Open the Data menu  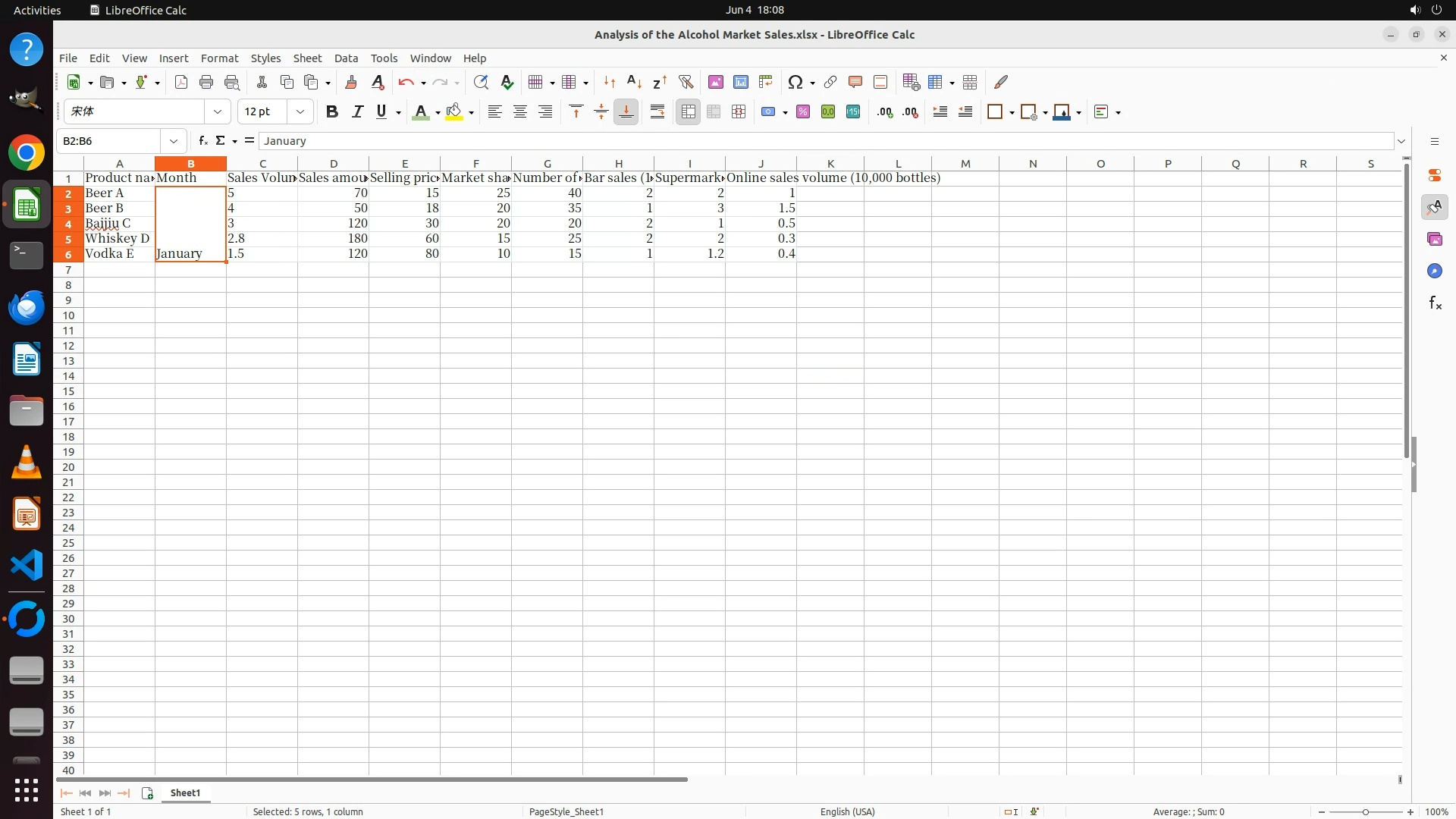tap(346, 58)
